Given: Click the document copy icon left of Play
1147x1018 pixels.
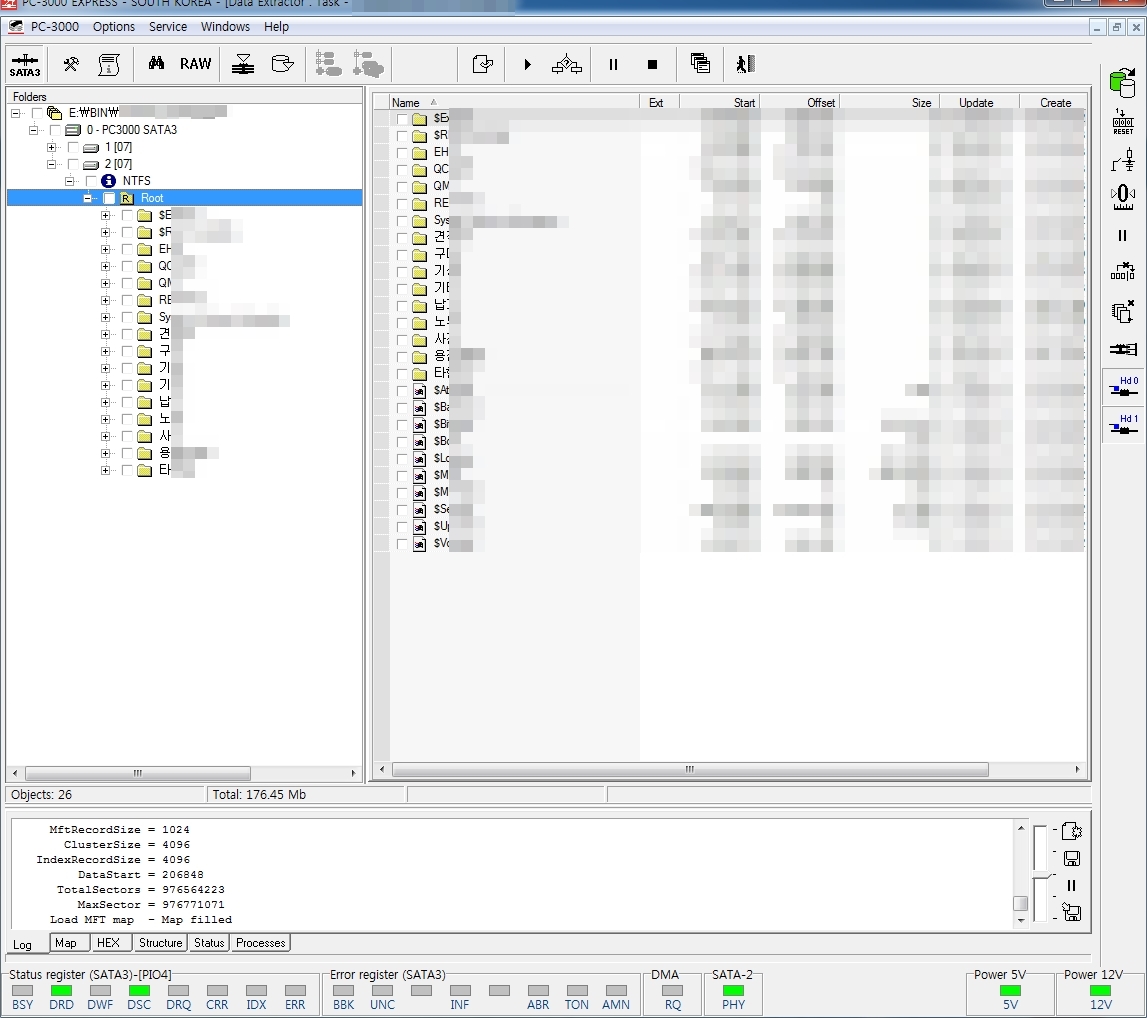Looking at the screenshot, I should (x=483, y=64).
